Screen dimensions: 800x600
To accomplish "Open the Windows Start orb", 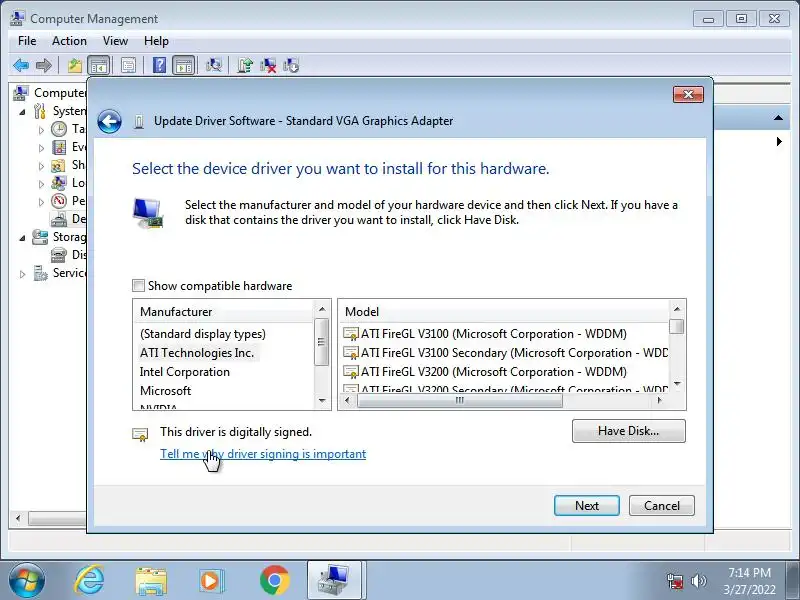I will [x=27, y=581].
